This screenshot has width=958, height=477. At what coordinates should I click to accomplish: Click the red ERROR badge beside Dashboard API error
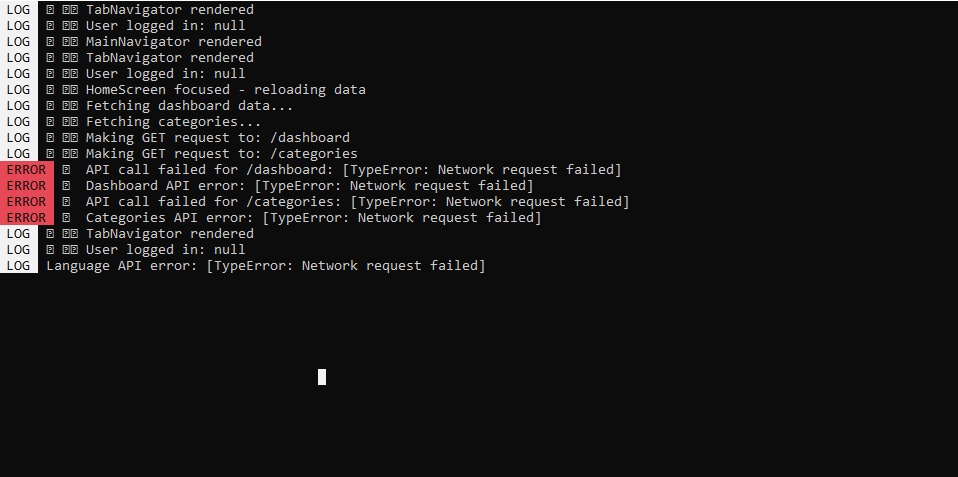pyautogui.click(x=26, y=186)
